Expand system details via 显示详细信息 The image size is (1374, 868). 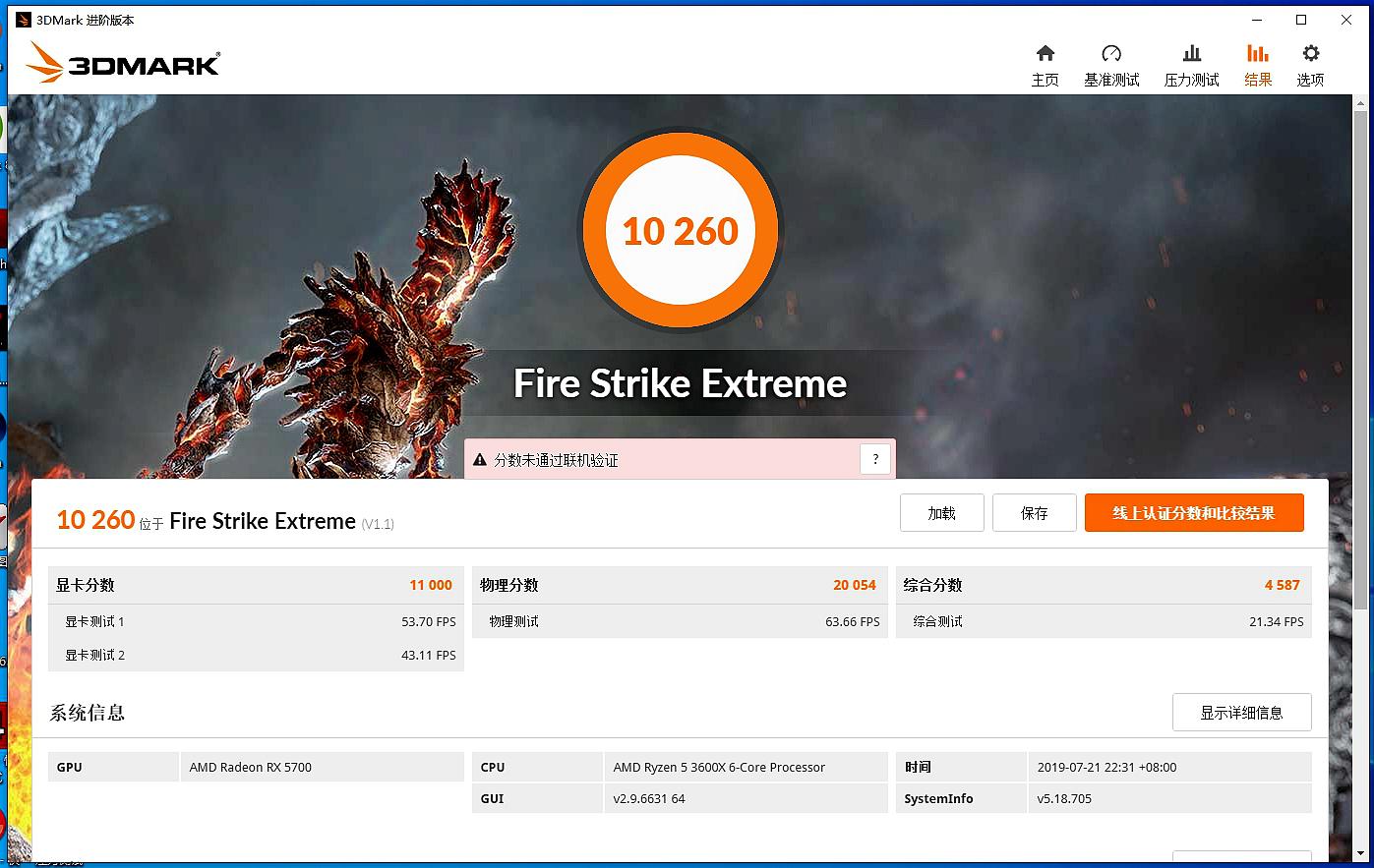pyautogui.click(x=1241, y=712)
